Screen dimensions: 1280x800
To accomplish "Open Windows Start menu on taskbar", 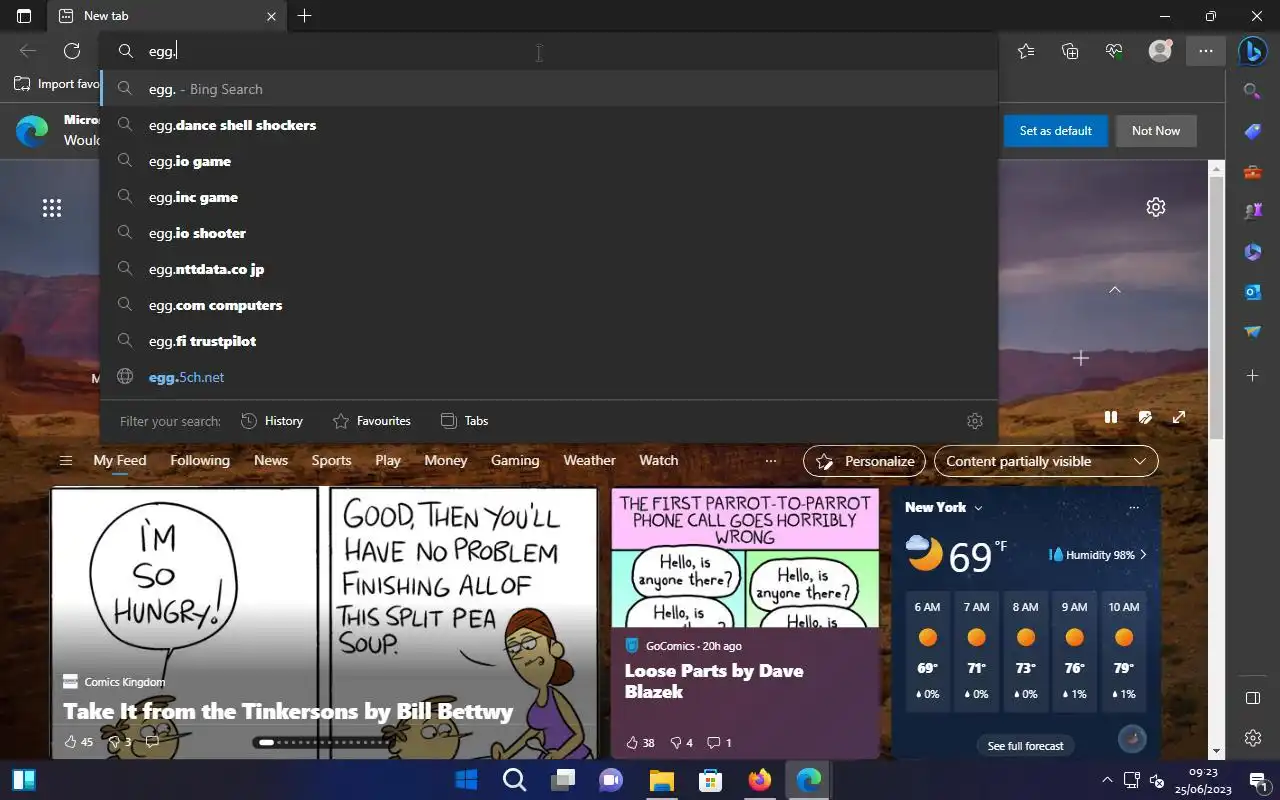I will [x=466, y=780].
